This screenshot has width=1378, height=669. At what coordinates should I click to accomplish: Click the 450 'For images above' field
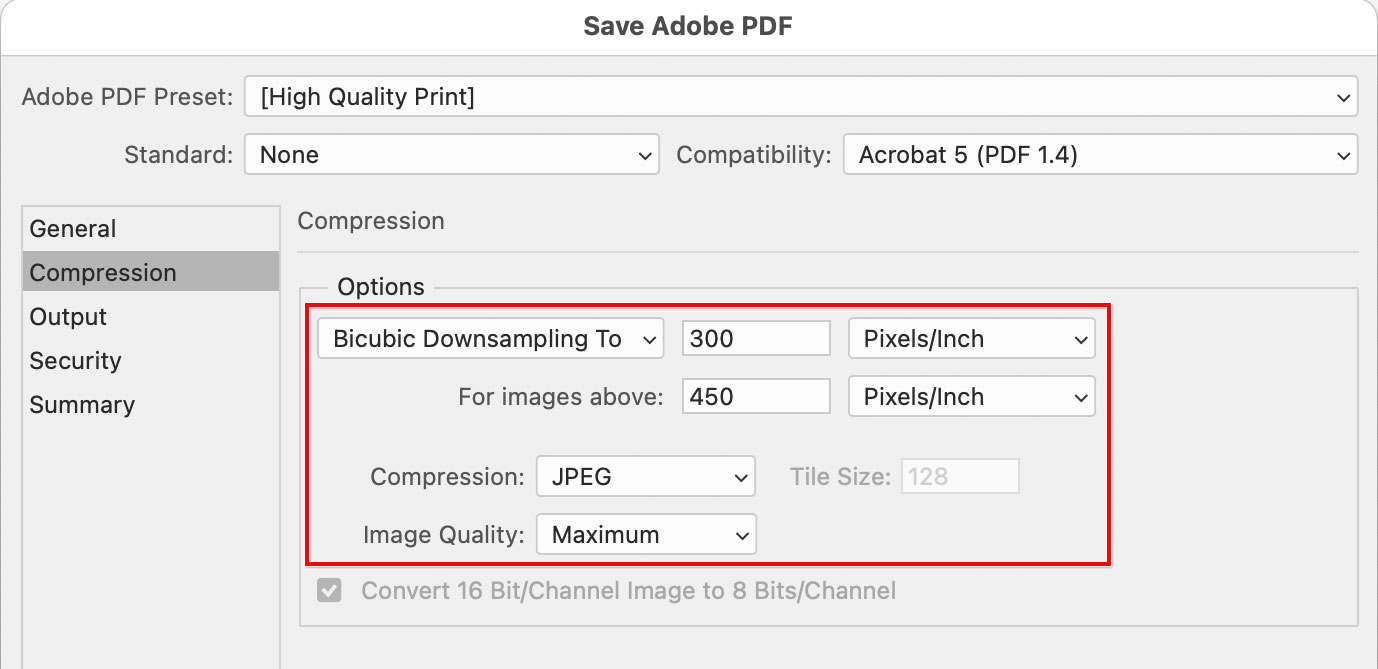coord(756,396)
